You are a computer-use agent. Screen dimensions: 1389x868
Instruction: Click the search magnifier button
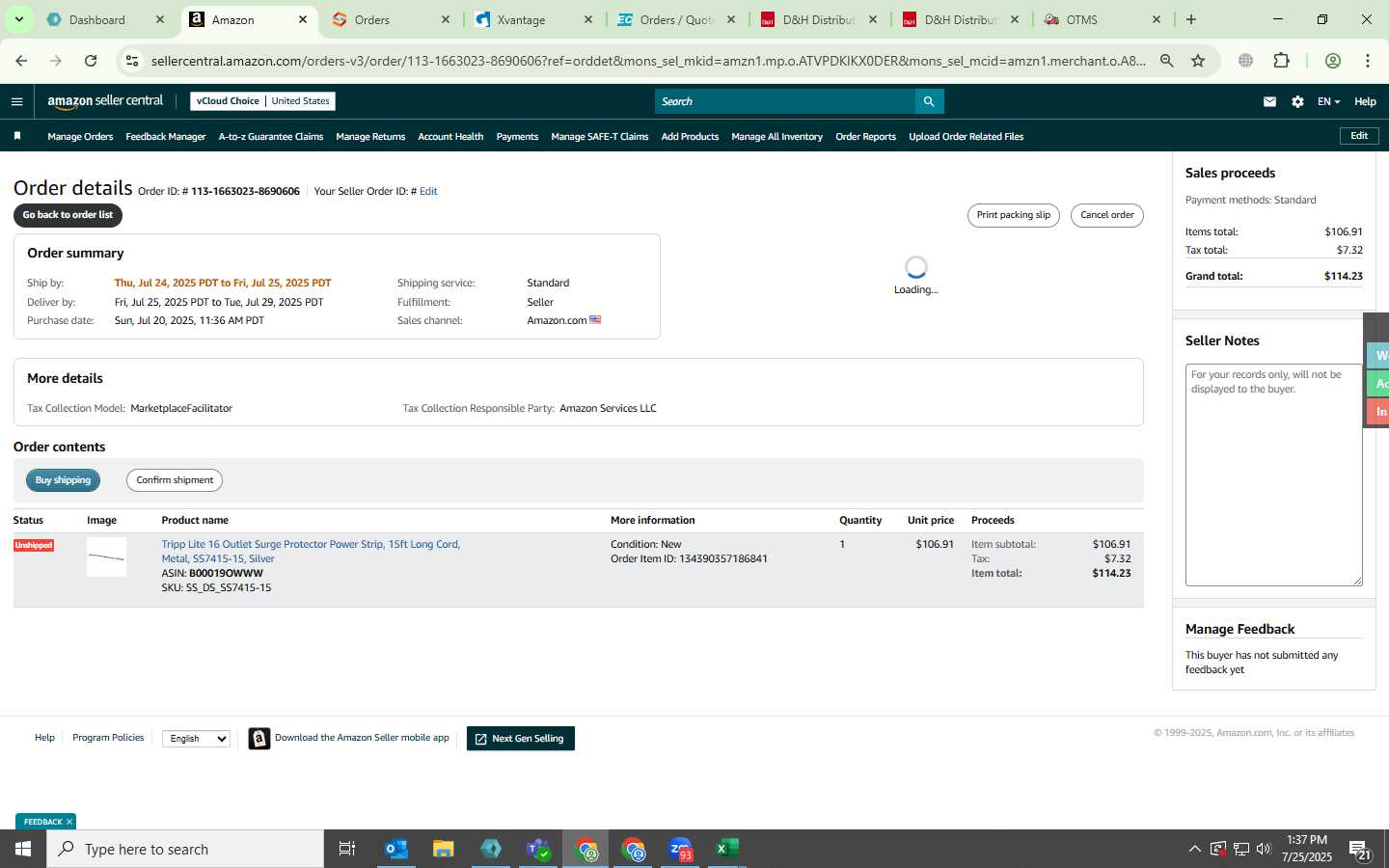(x=929, y=101)
